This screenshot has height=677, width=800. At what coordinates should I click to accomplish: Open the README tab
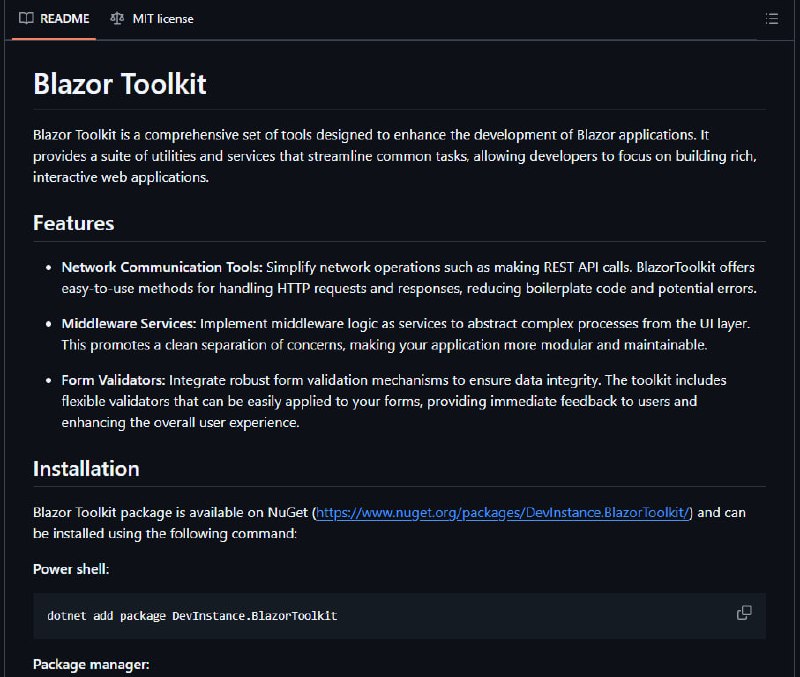pyautogui.click(x=54, y=19)
